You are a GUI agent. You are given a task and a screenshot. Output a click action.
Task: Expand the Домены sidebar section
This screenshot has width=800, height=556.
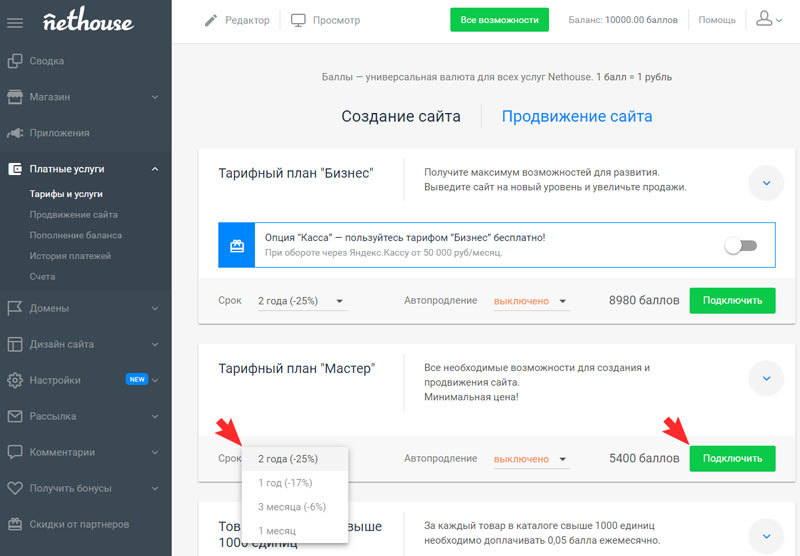(x=155, y=308)
